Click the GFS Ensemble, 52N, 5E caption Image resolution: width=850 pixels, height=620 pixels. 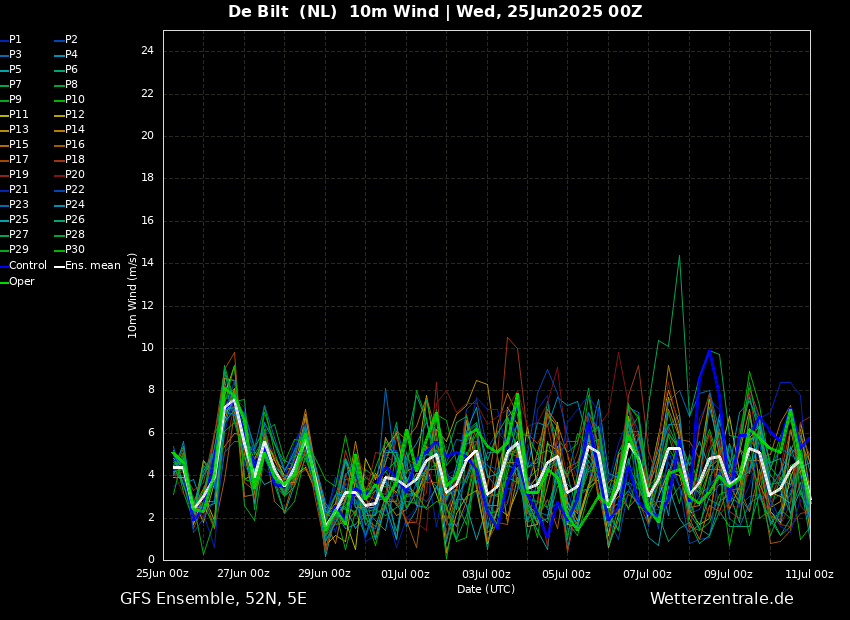(213, 599)
